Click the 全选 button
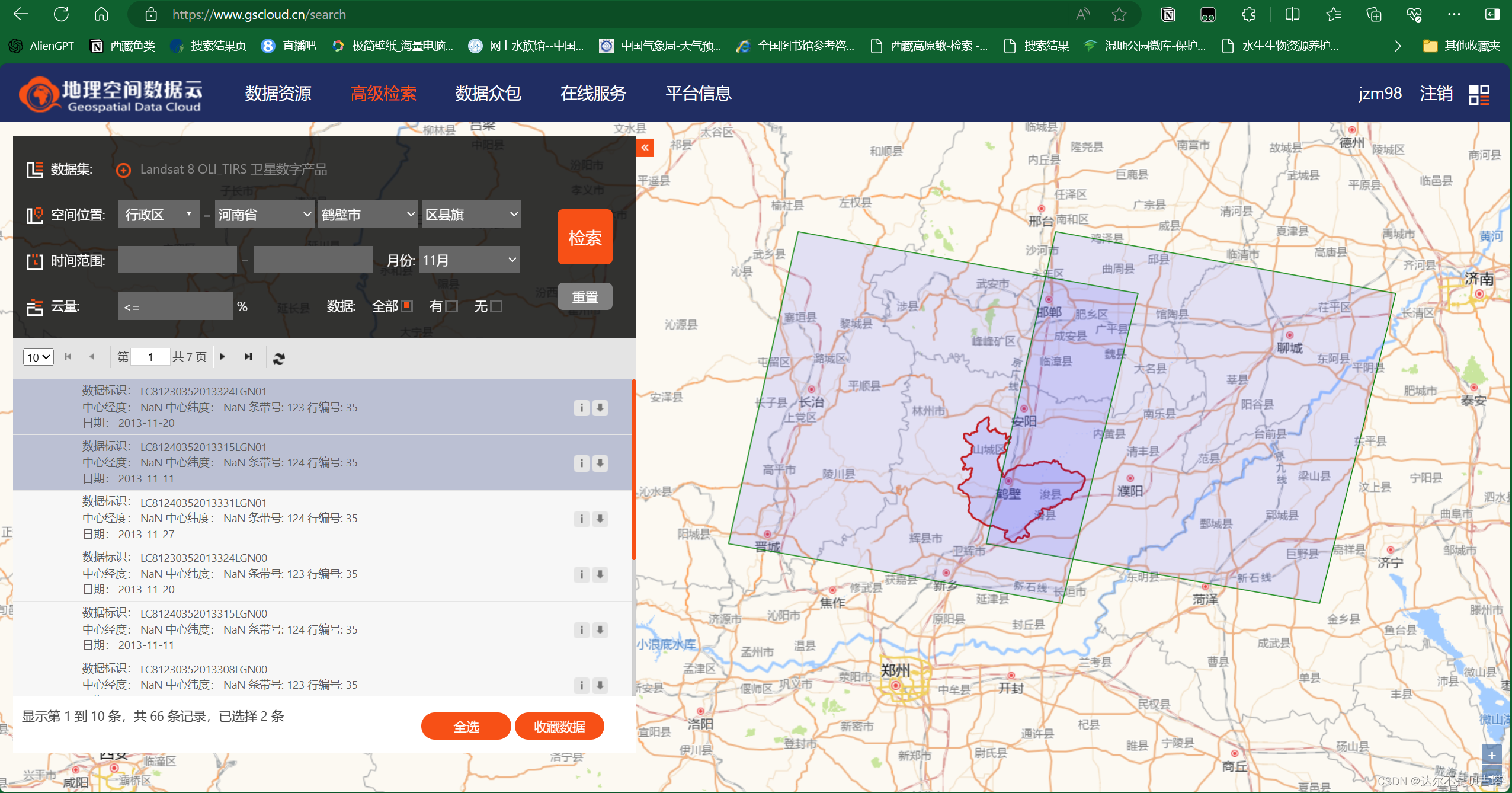The width and height of the screenshot is (1512, 793). [466, 726]
